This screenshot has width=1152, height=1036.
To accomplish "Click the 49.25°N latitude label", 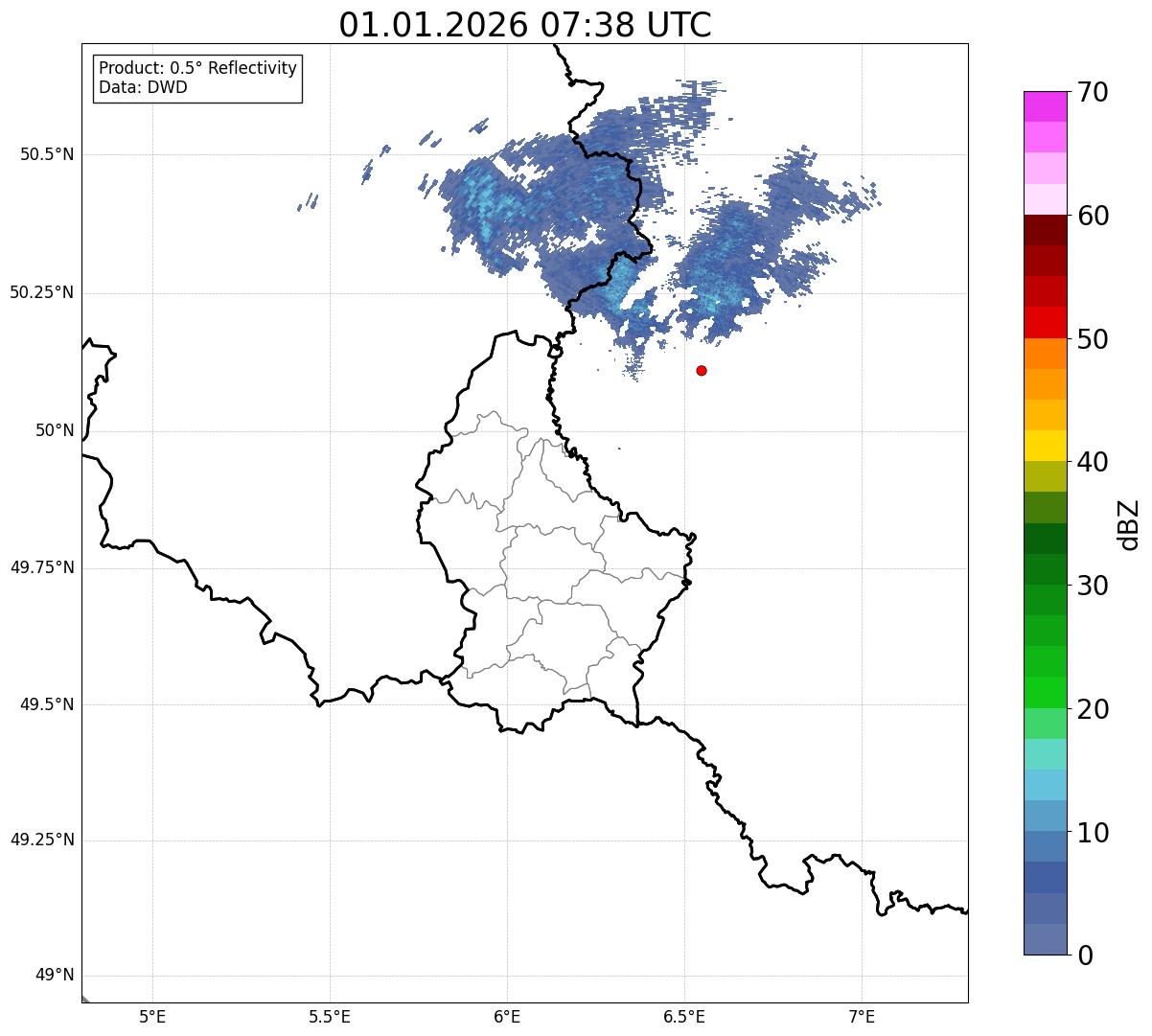I will tap(42, 840).
